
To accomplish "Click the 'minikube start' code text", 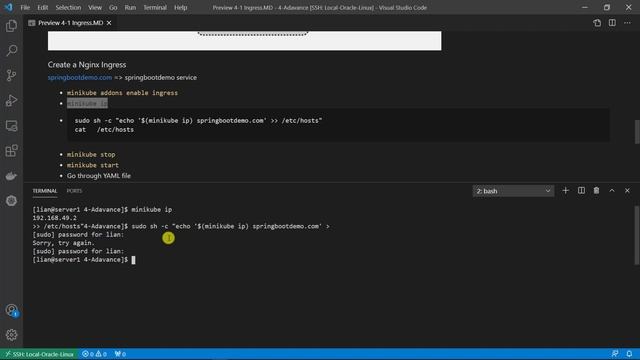I will click(x=93, y=165).
